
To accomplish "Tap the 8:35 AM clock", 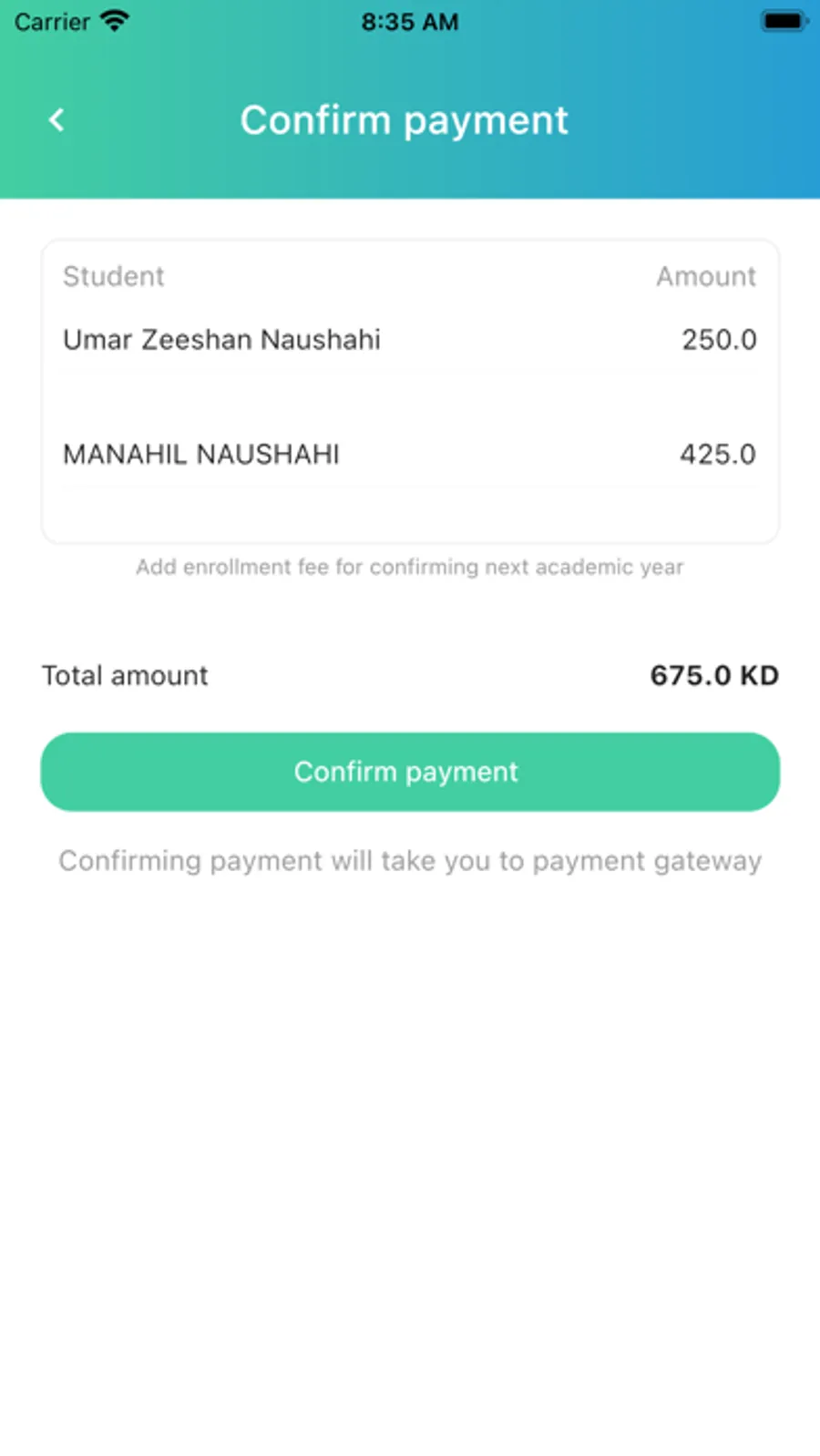I will click(x=409, y=22).
